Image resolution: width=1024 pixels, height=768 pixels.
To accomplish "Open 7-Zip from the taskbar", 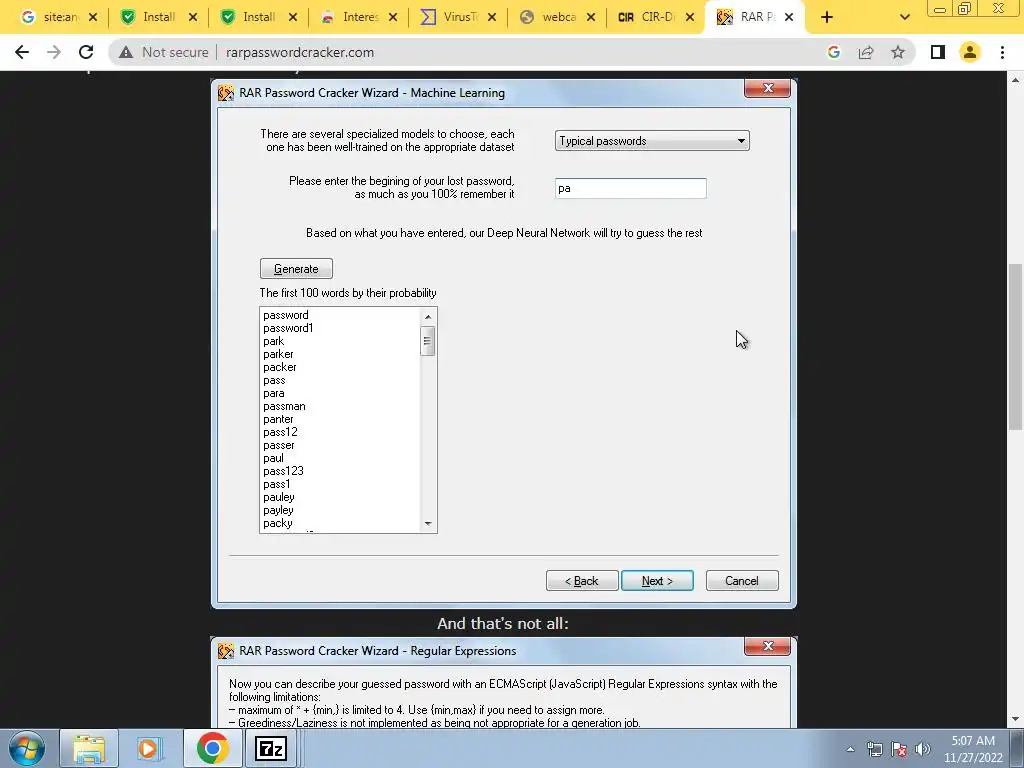I will (271, 748).
